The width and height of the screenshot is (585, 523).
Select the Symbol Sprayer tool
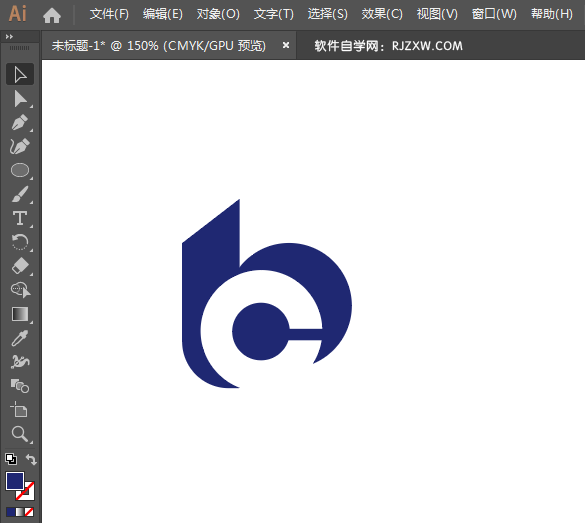click(20, 362)
